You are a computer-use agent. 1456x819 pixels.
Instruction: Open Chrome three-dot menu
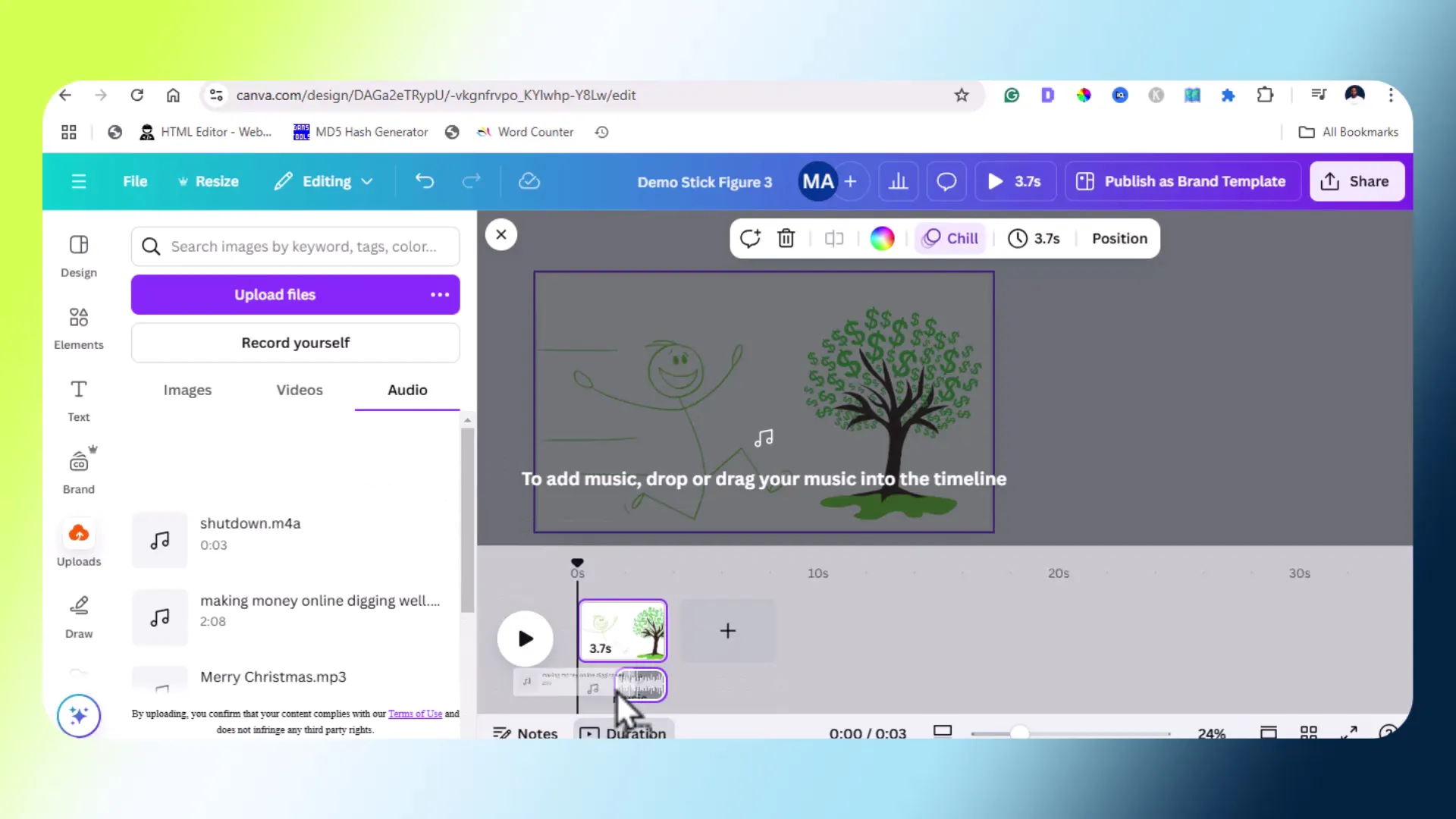click(x=1391, y=95)
